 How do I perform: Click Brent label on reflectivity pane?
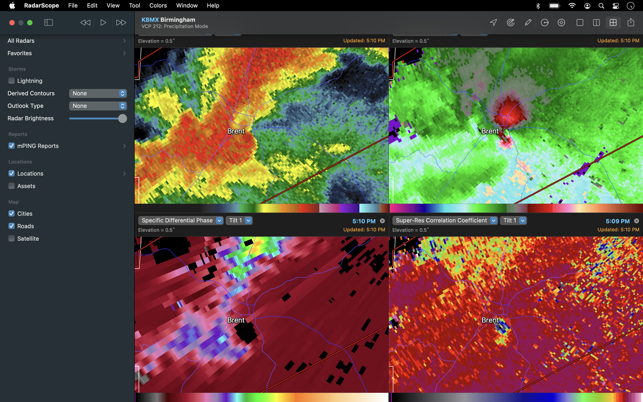point(236,131)
